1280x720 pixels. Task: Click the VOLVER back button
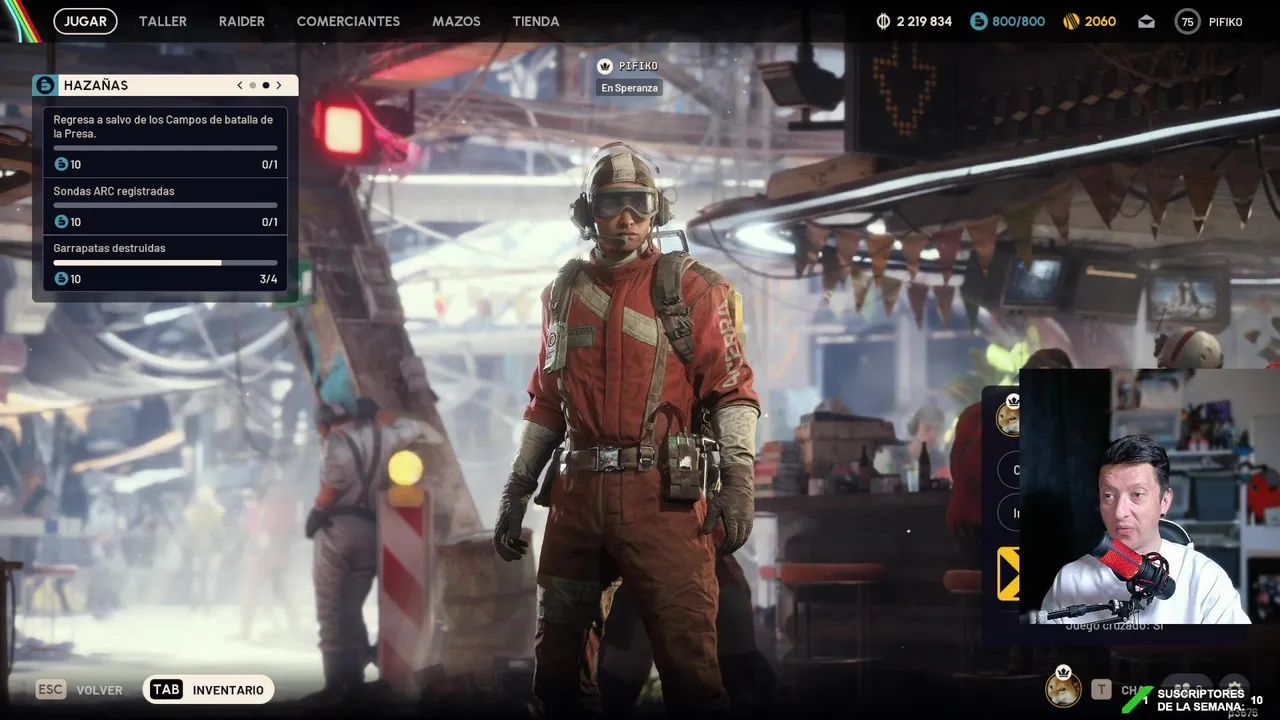pyautogui.click(x=99, y=690)
